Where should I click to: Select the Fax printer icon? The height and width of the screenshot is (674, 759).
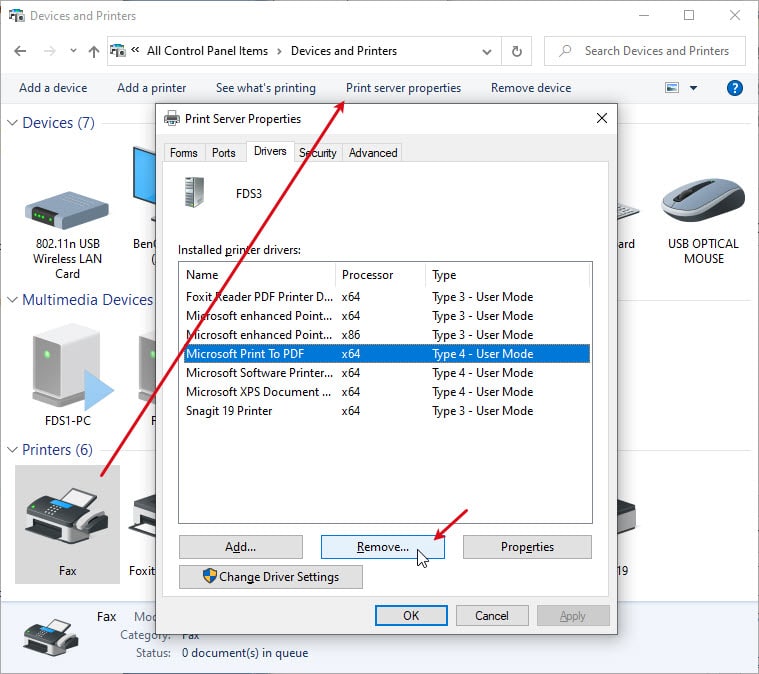point(67,524)
